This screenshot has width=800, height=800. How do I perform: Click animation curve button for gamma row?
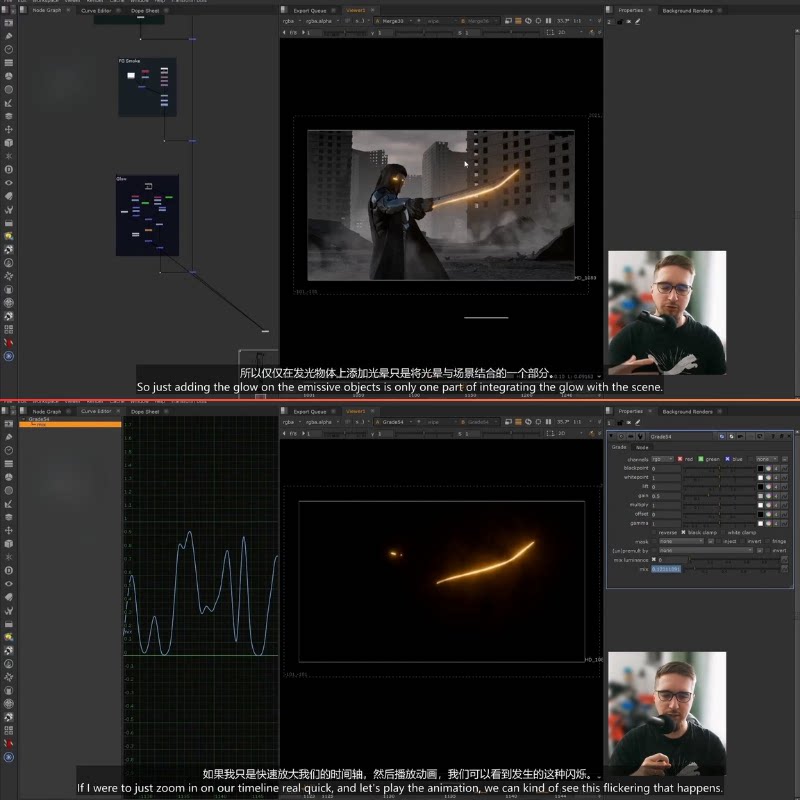pos(784,523)
